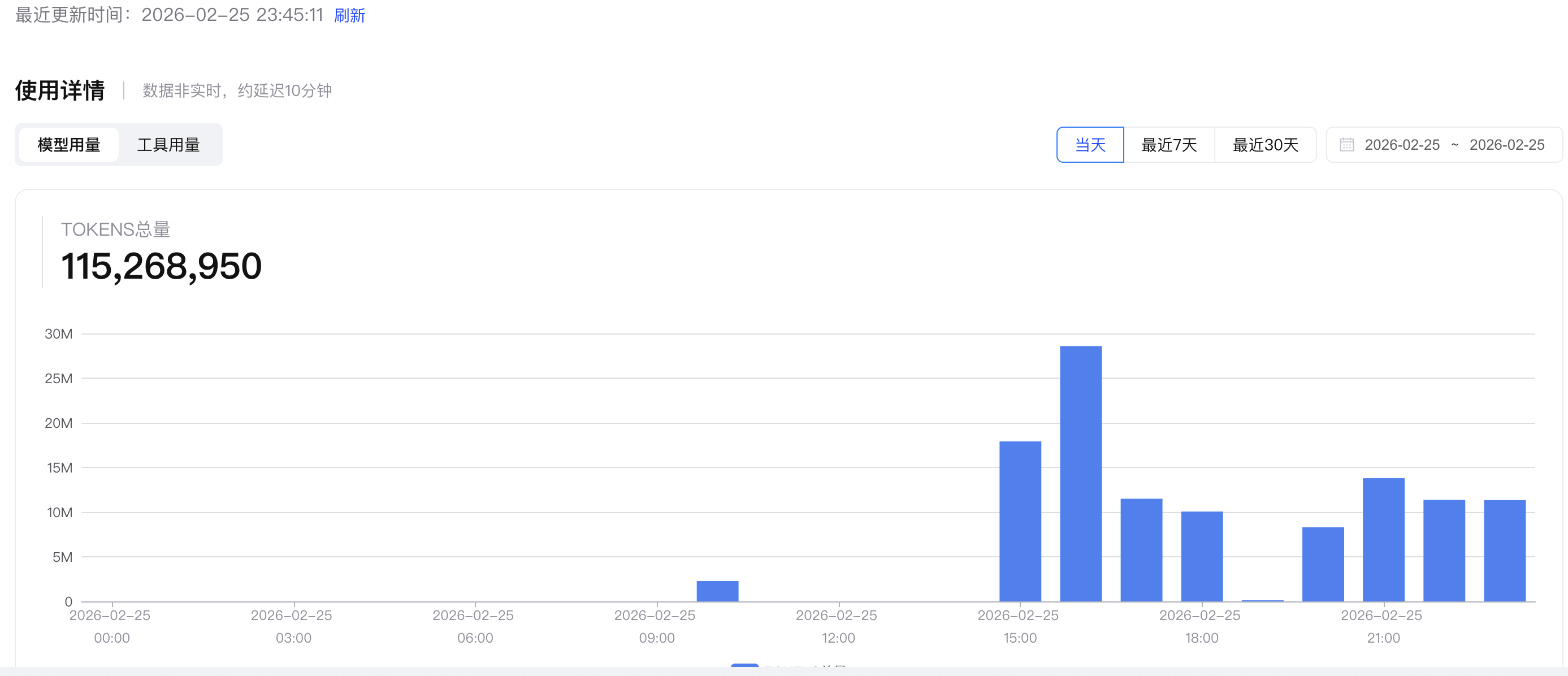
Task: Click the rightmost 23:00 bar
Action: 1504,551
